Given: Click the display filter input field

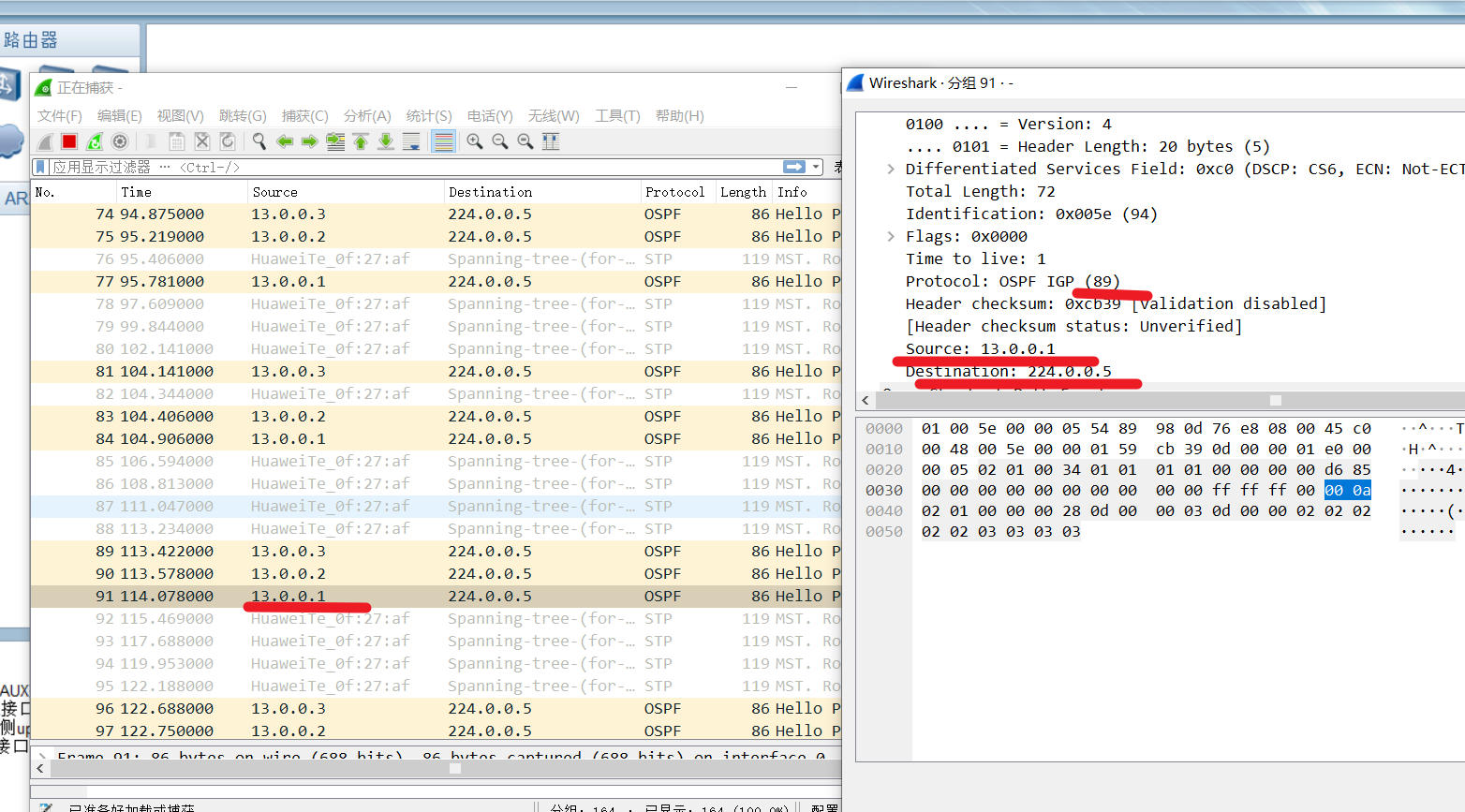Looking at the screenshot, I should tap(417, 167).
